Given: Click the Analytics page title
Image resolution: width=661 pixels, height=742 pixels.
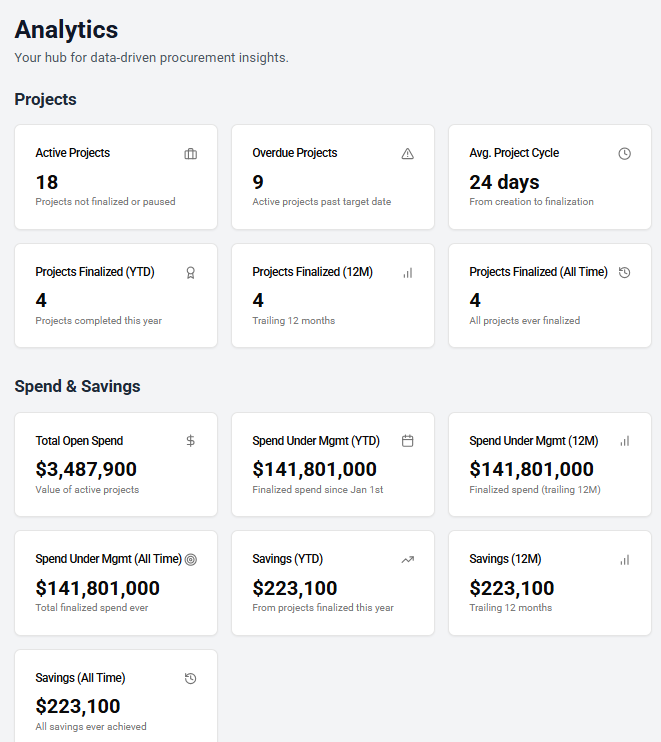Looking at the screenshot, I should click(x=66, y=30).
